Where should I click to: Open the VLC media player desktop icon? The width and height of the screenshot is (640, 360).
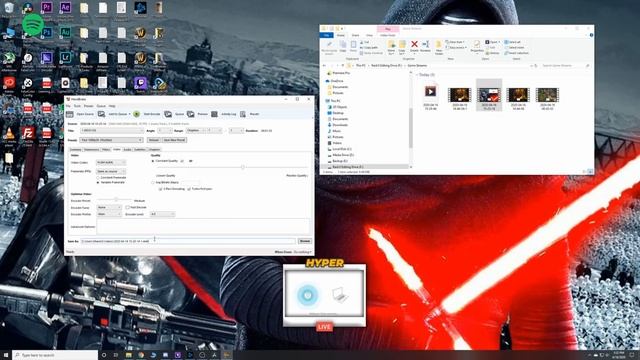(9, 133)
